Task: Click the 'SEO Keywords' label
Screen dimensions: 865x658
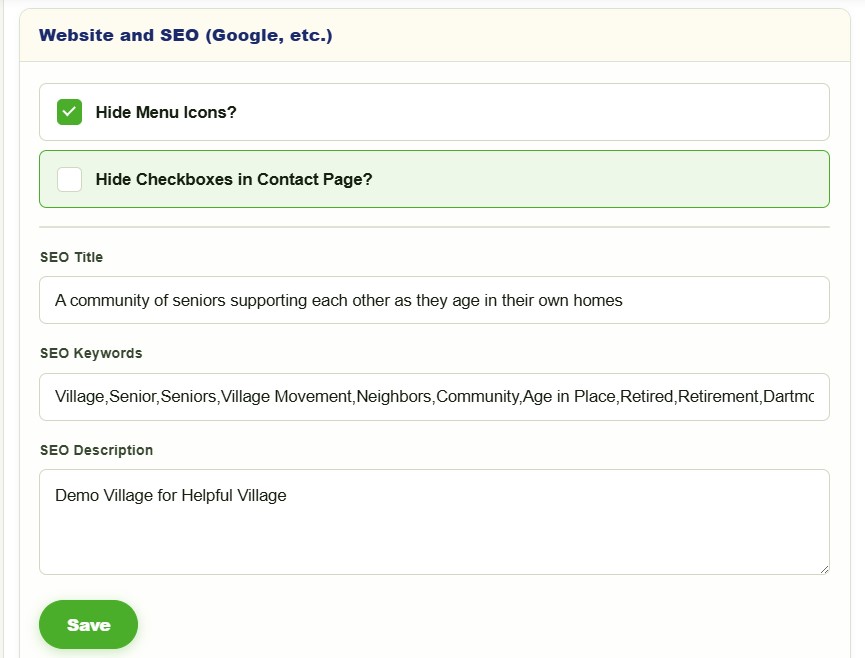Action: (91, 353)
